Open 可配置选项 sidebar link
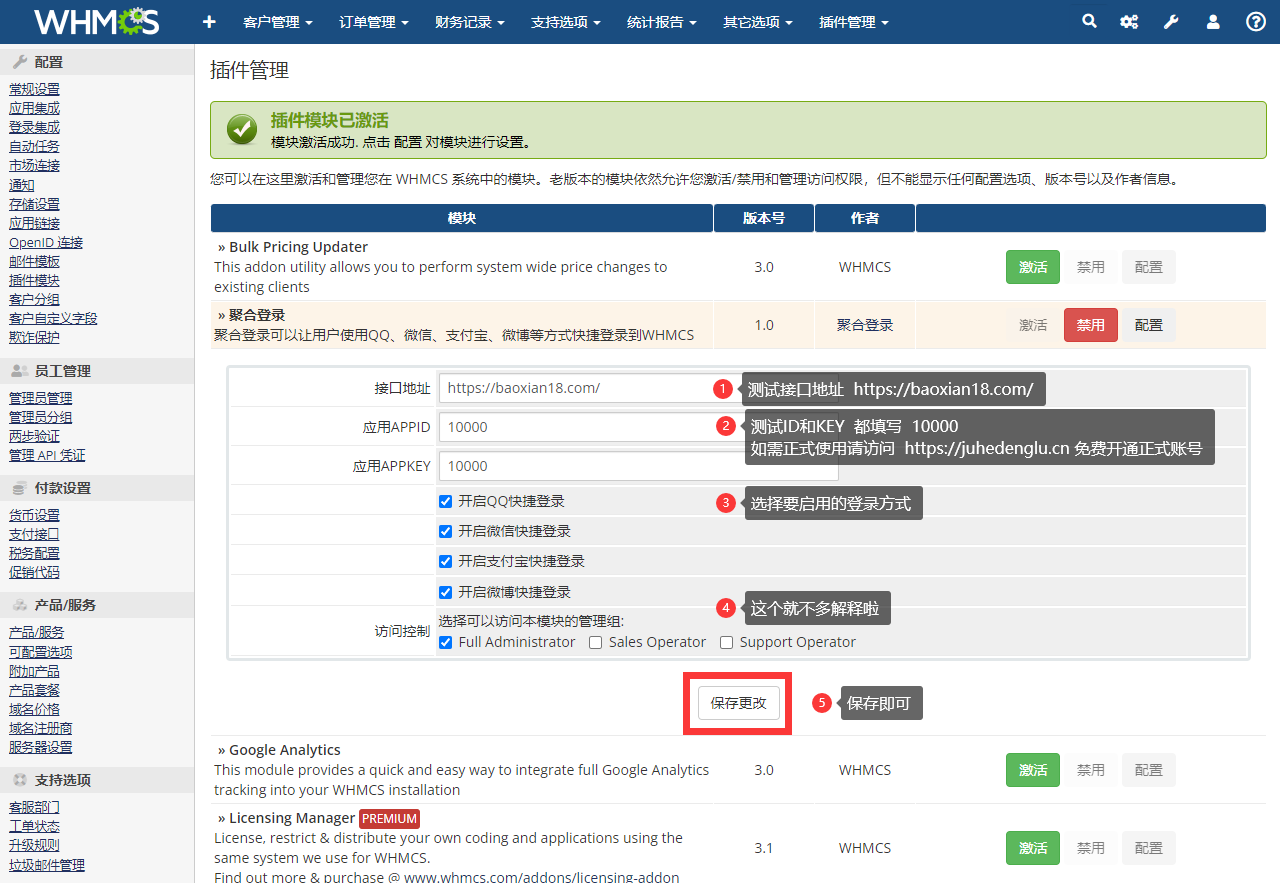Image resolution: width=1280 pixels, height=883 pixels. coord(40,652)
